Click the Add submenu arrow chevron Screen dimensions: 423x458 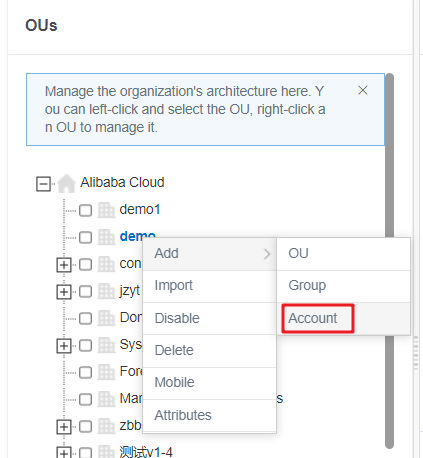pyautogui.click(x=267, y=254)
